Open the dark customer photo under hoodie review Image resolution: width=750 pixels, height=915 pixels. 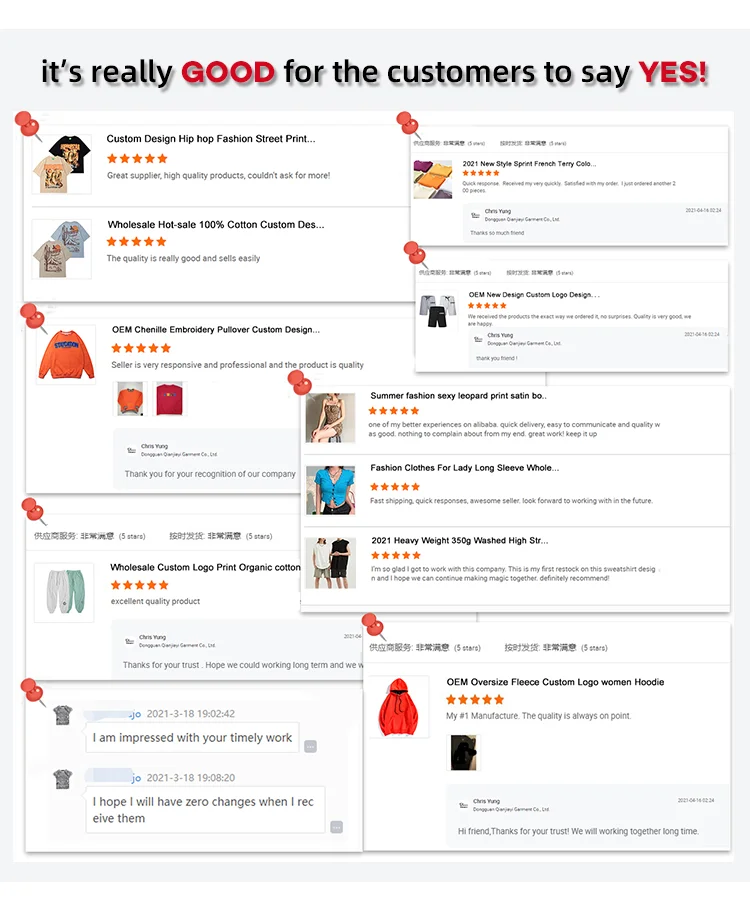[464, 753]
